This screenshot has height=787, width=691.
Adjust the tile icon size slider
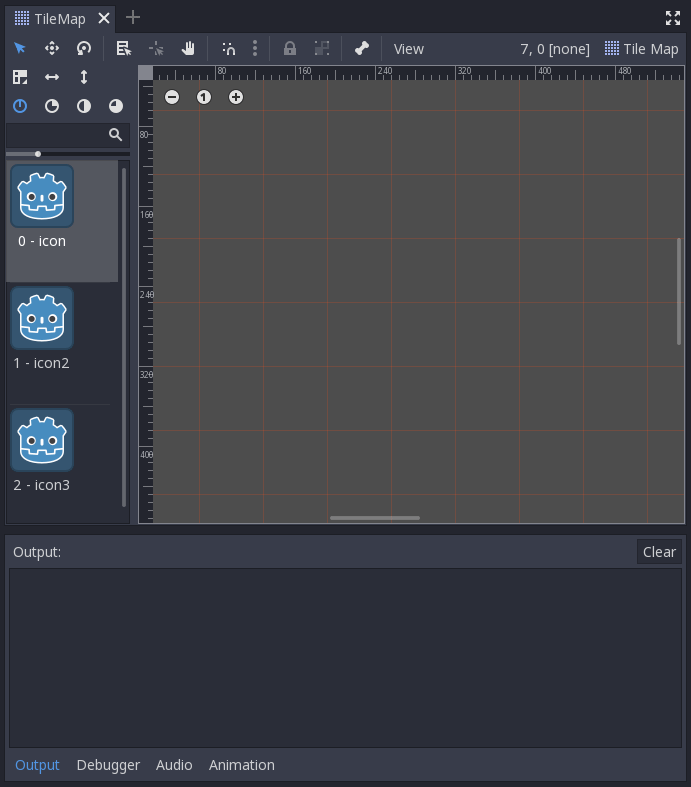tap(68, 154)
